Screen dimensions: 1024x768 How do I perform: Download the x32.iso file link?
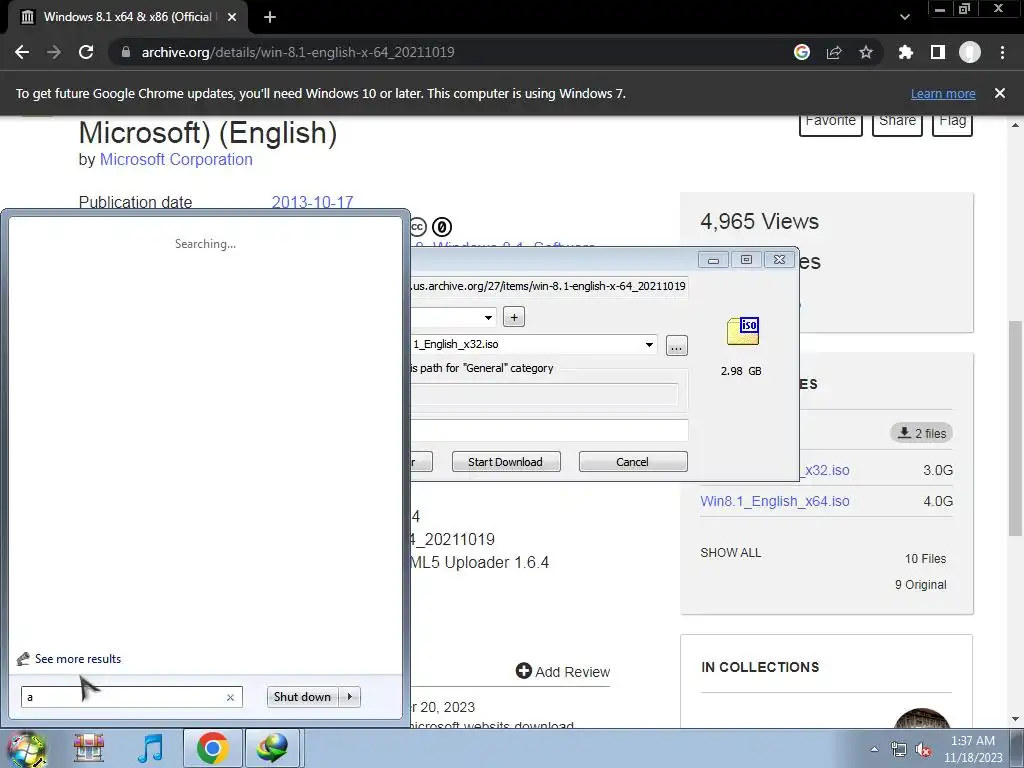825,470
